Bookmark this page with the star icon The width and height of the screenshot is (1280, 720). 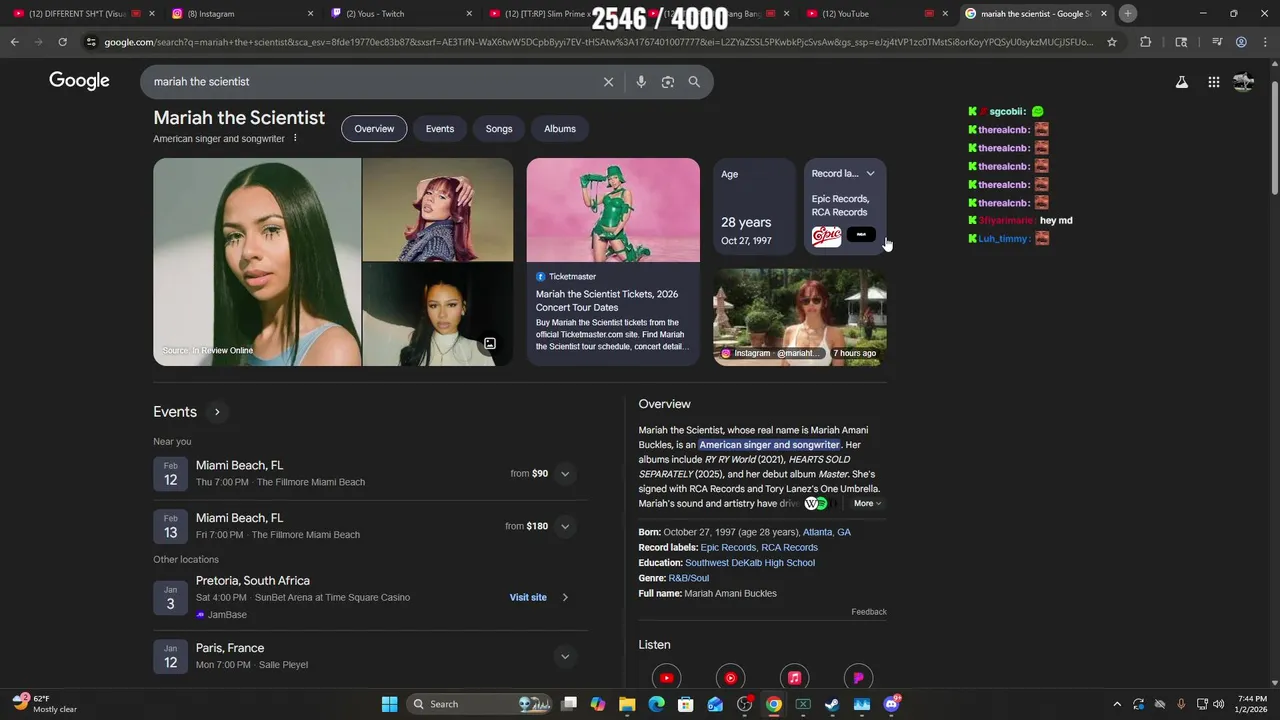pos(1112,42)
